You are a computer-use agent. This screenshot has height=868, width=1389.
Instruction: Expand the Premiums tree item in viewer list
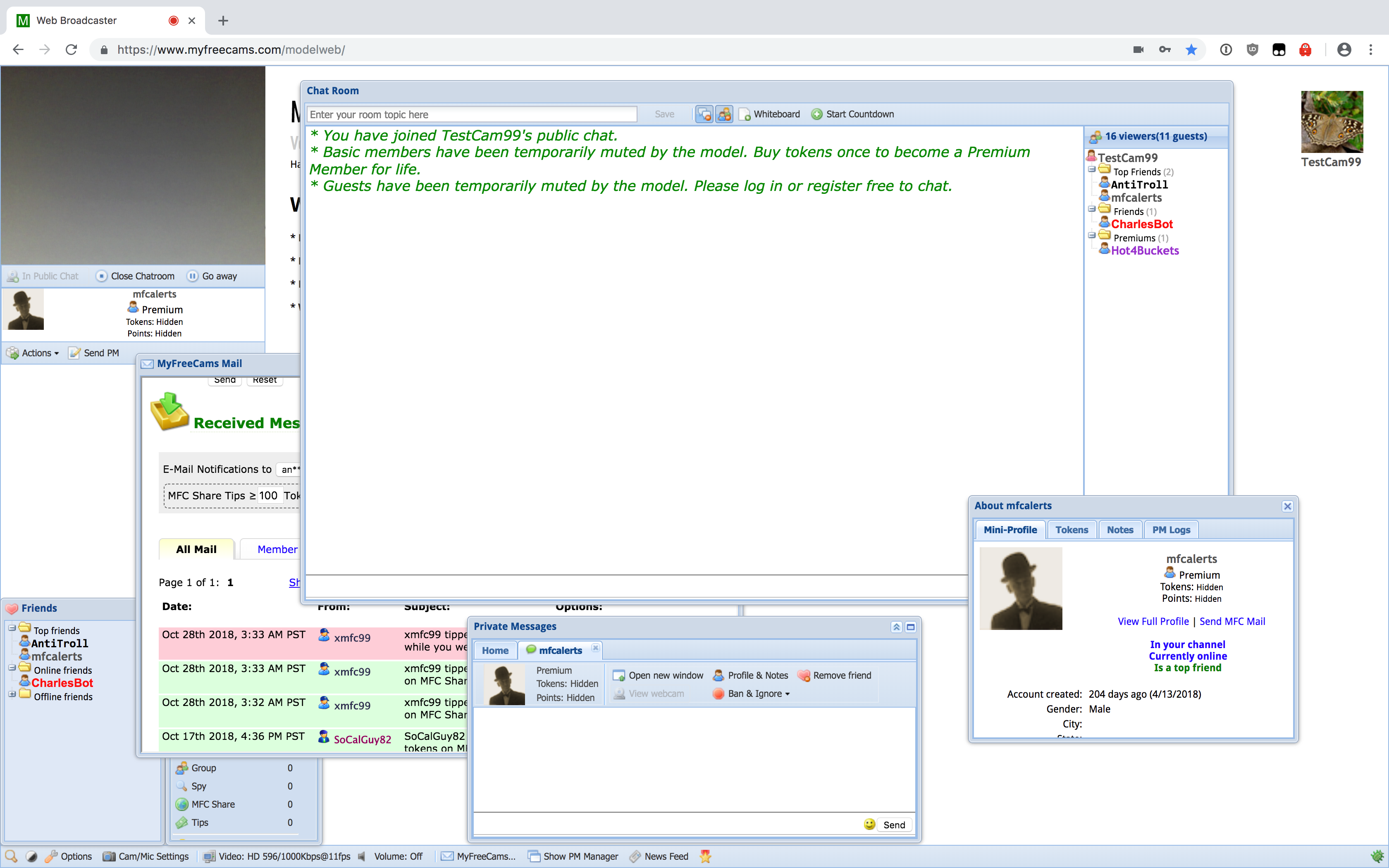click(1093, 237)
